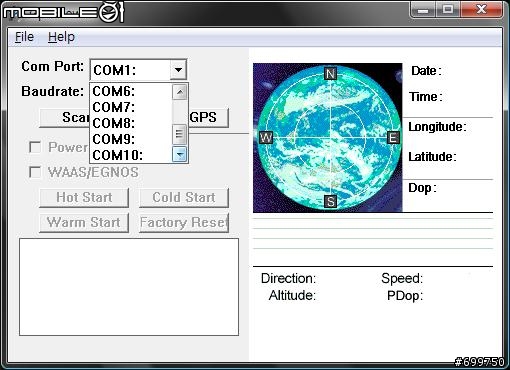Click the list scrollbar up arrow
510x370 pixels.
click(x=180, y=92)
